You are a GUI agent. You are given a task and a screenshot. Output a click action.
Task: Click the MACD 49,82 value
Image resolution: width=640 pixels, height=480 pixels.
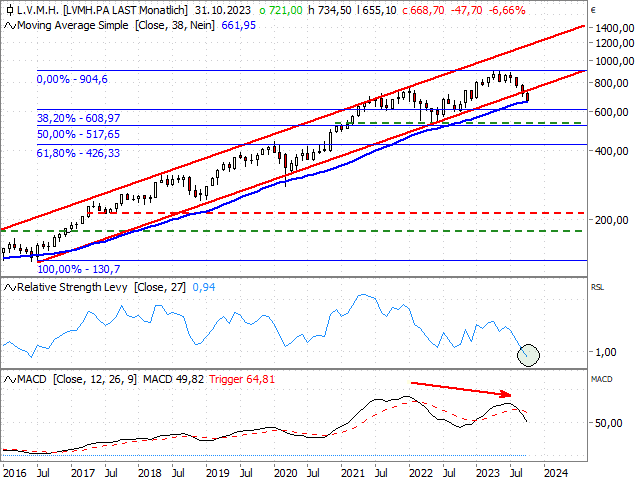[x=173, y=380]
